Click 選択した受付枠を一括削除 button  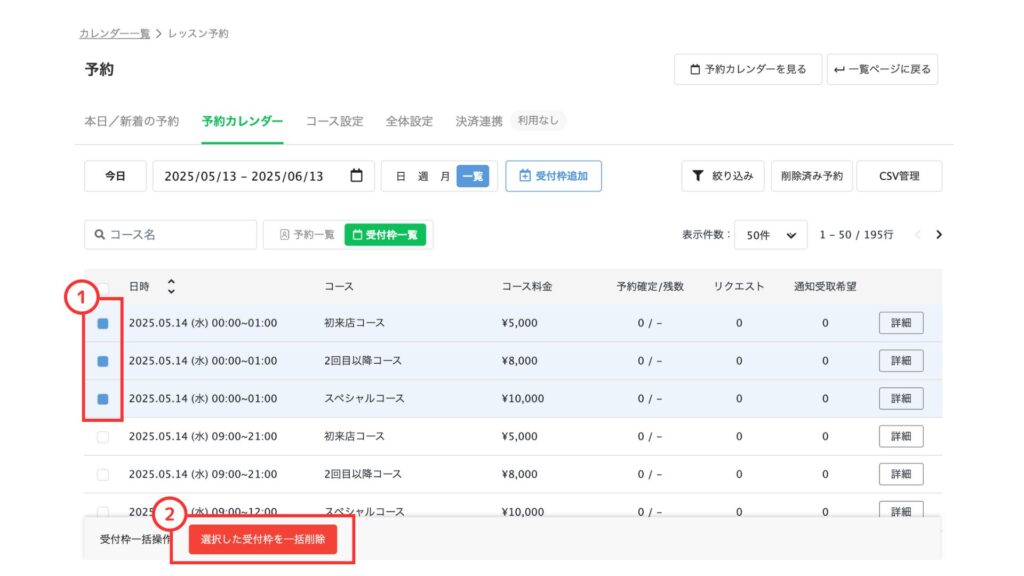(x=263, y=539)
